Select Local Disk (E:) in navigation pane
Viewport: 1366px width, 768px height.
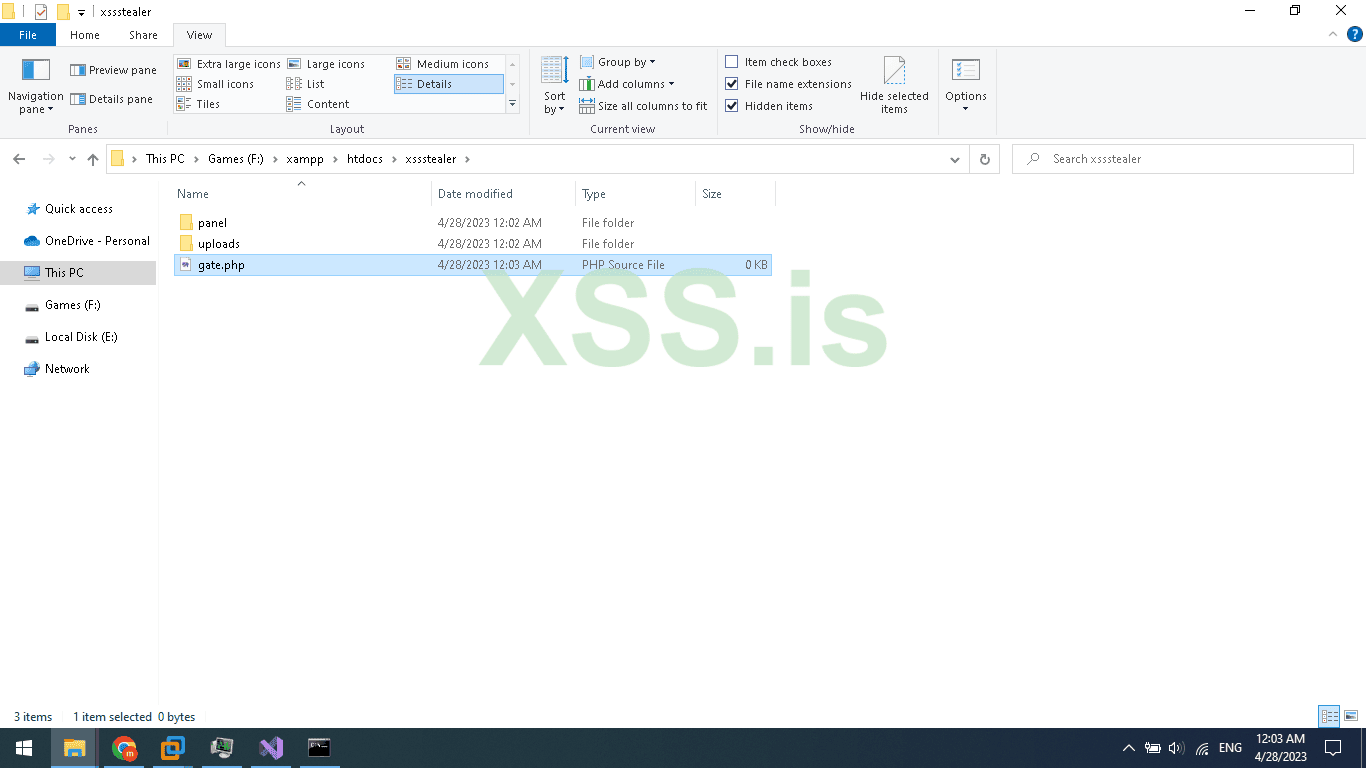click(81, 337)
